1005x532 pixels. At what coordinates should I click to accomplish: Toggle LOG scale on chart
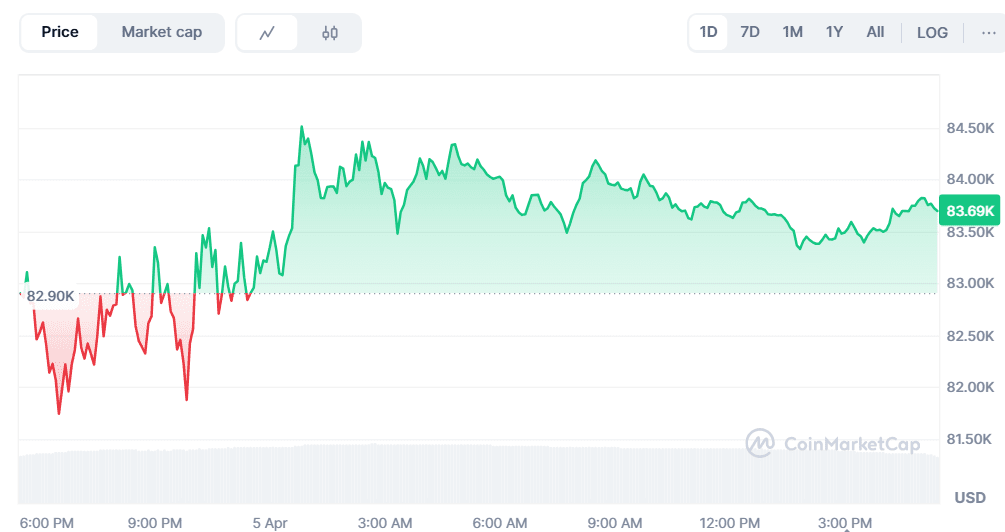[932, 32]
